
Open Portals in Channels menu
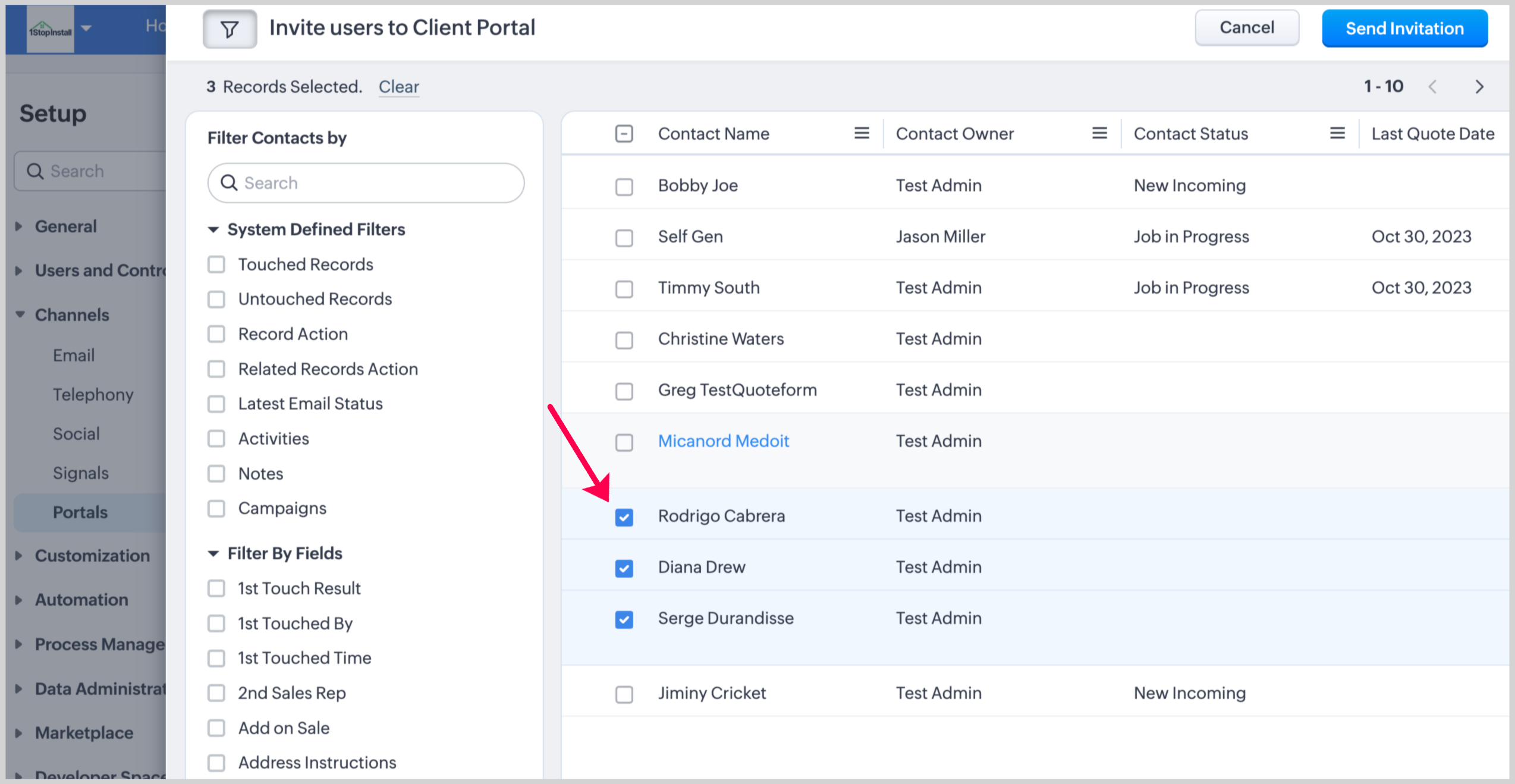click(80, 512)
